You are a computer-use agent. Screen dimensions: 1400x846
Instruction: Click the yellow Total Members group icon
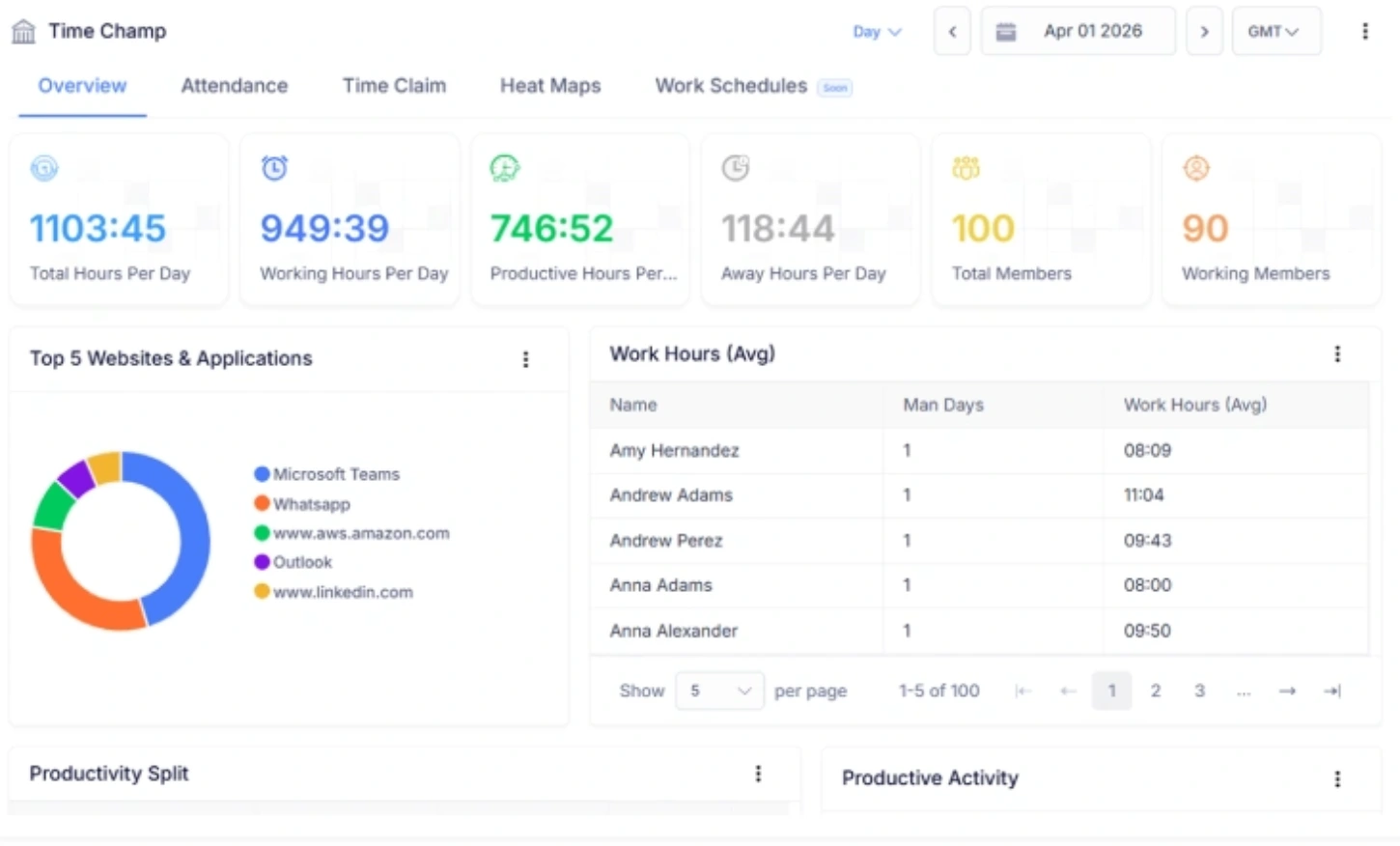[965, 167]
